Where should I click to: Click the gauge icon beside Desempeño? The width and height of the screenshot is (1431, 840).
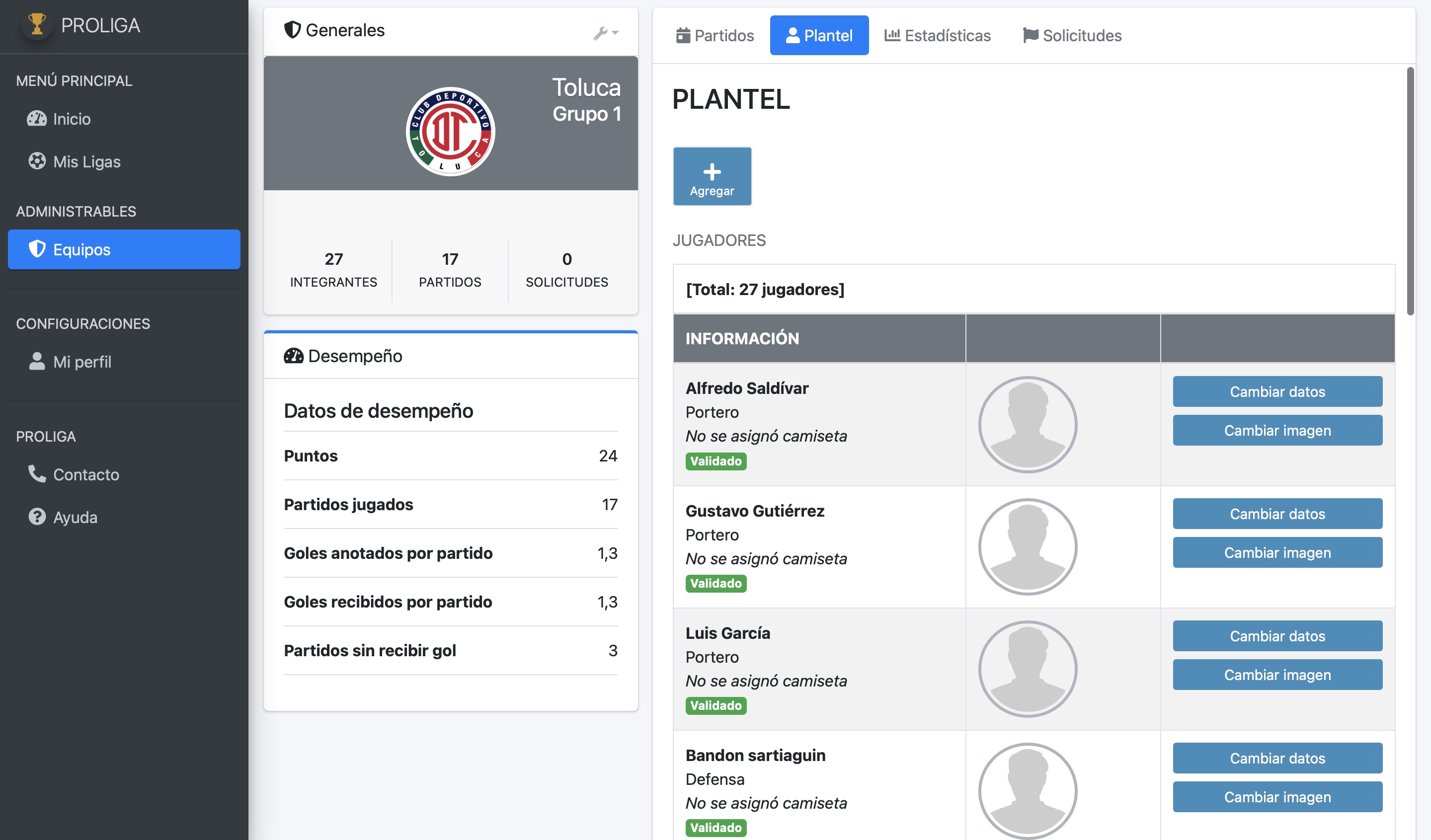(294, 356)
